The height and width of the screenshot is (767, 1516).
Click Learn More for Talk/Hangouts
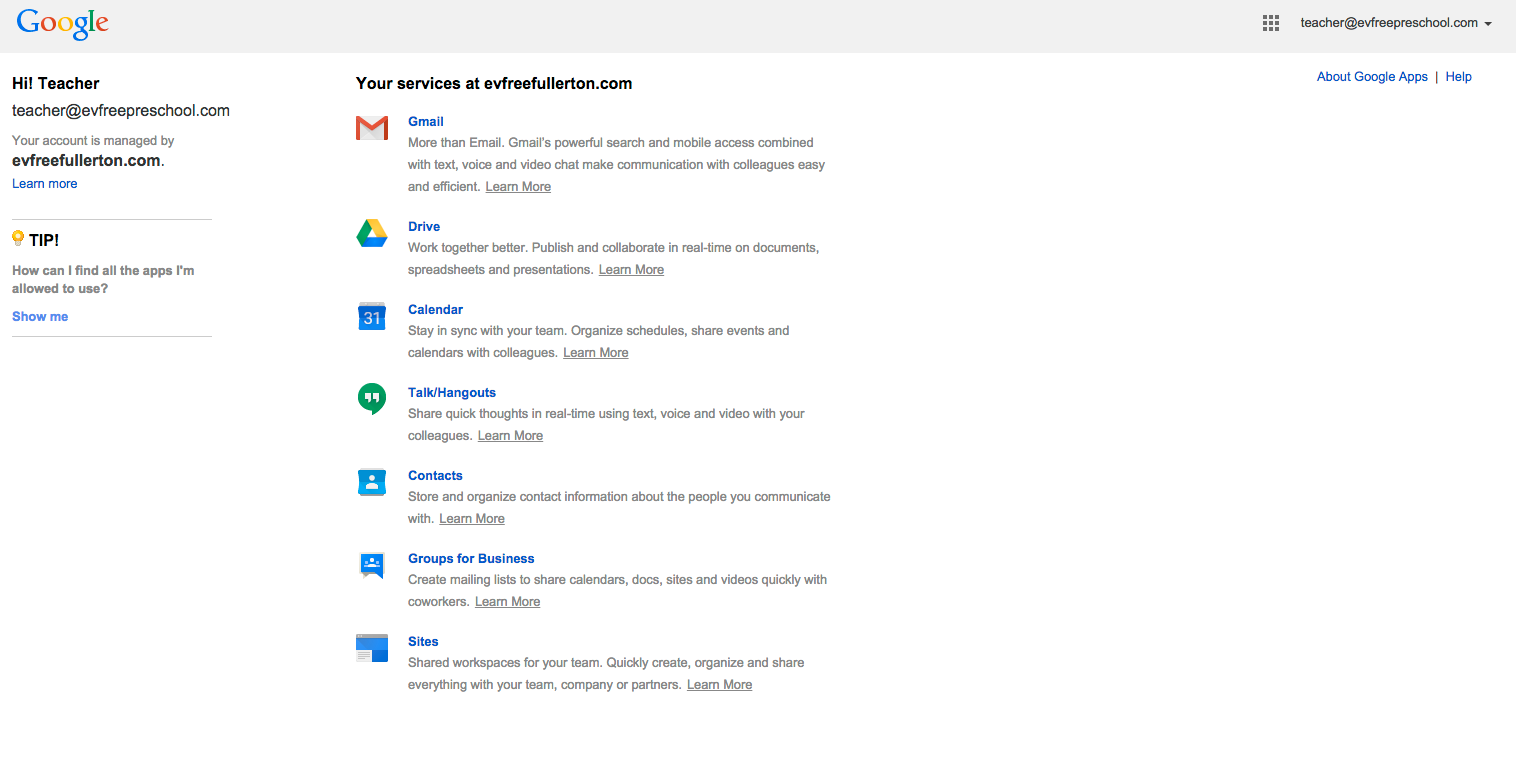(x=510, y=436)
